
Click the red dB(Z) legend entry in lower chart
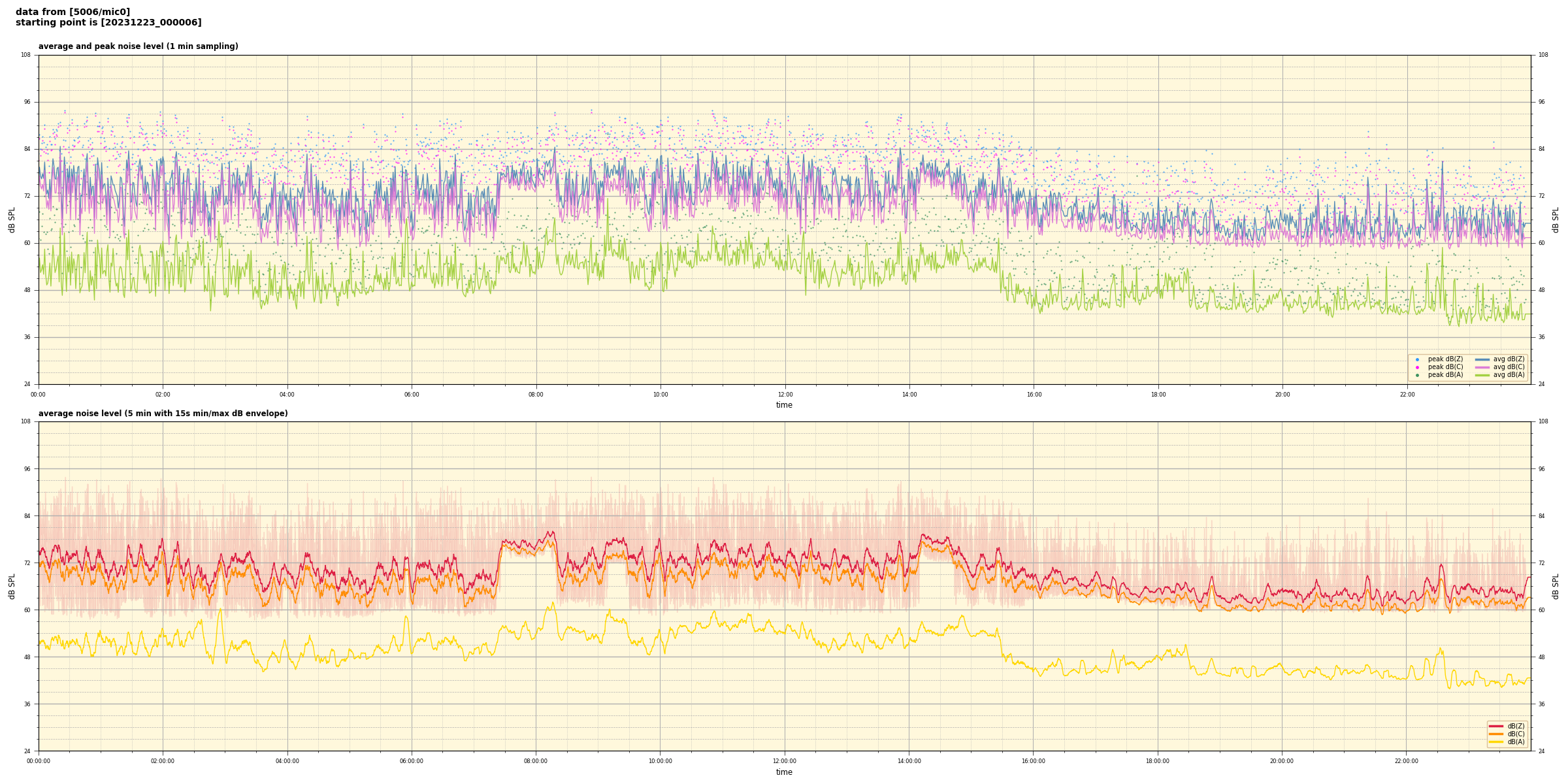click(x=1495, y=726)
